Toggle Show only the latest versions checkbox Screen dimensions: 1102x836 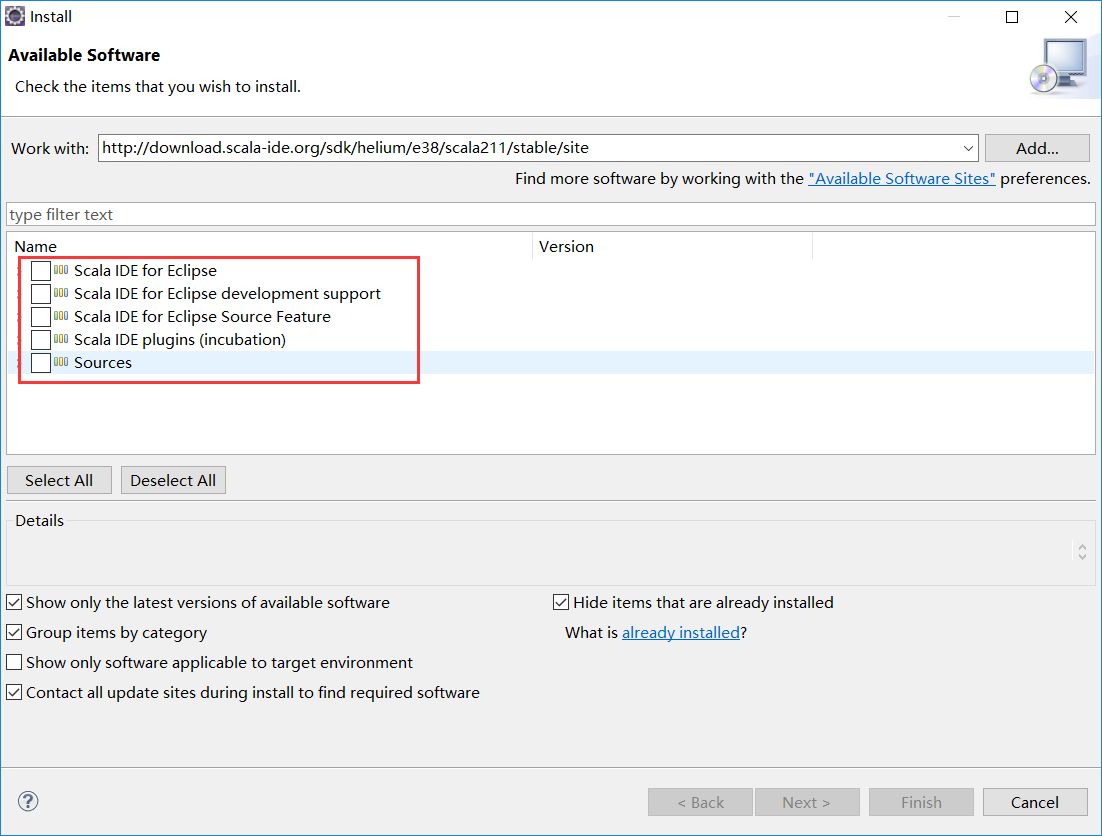(x=14, y=602)
